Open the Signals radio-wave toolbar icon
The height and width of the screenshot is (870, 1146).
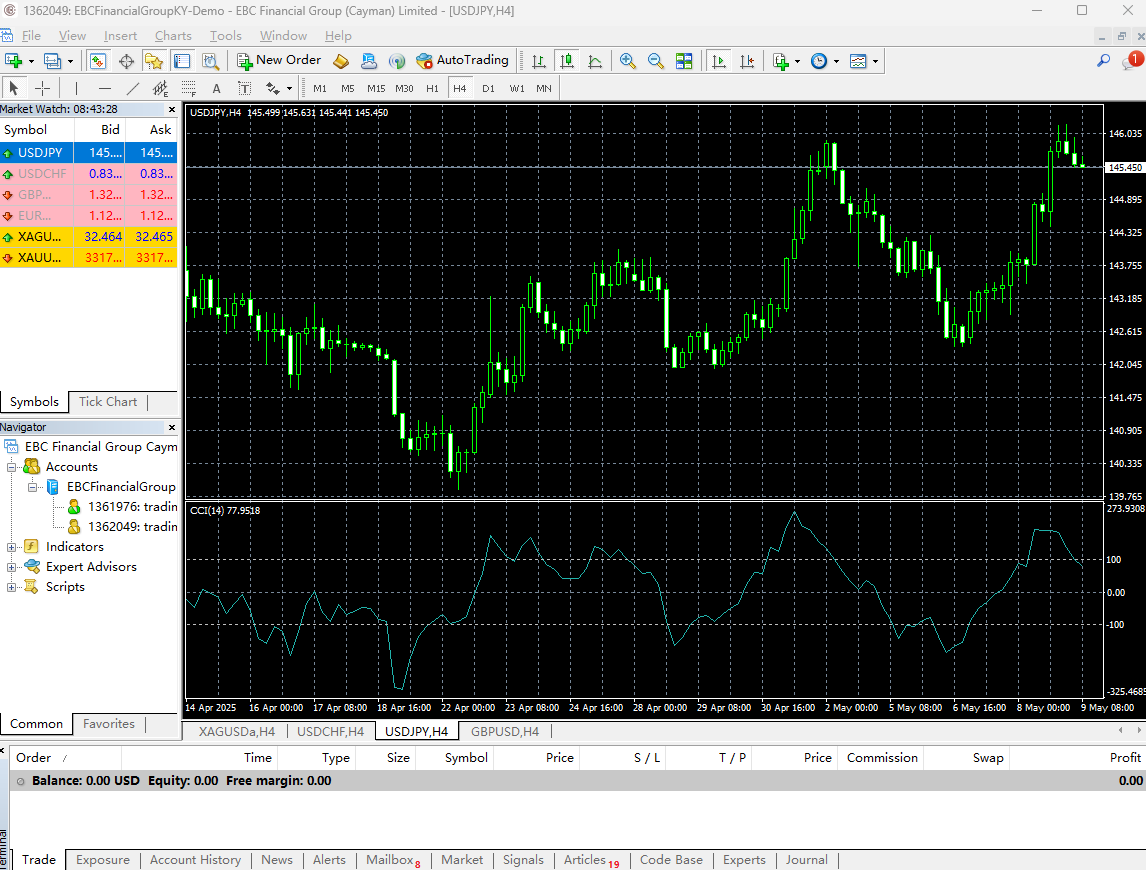click(397, 61)
